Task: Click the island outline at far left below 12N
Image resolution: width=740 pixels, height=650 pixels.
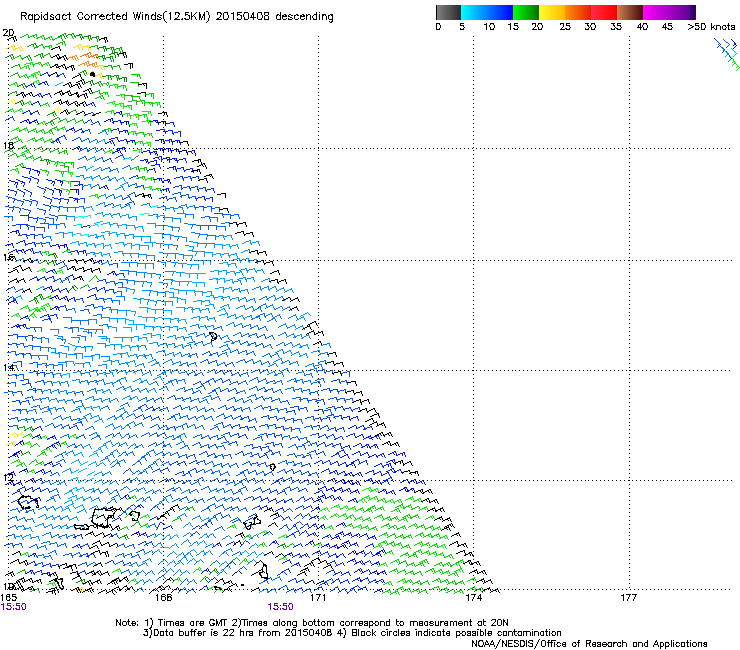Action: pos(28,503)
